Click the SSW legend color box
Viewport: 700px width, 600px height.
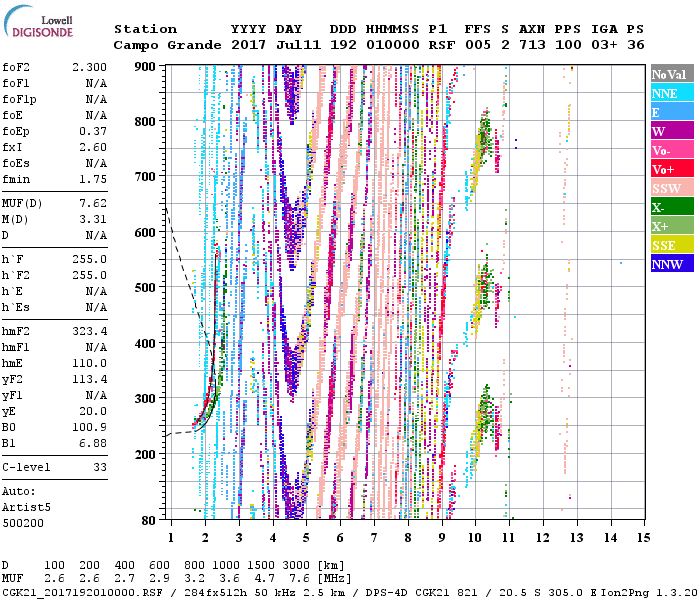pos(669,188)
